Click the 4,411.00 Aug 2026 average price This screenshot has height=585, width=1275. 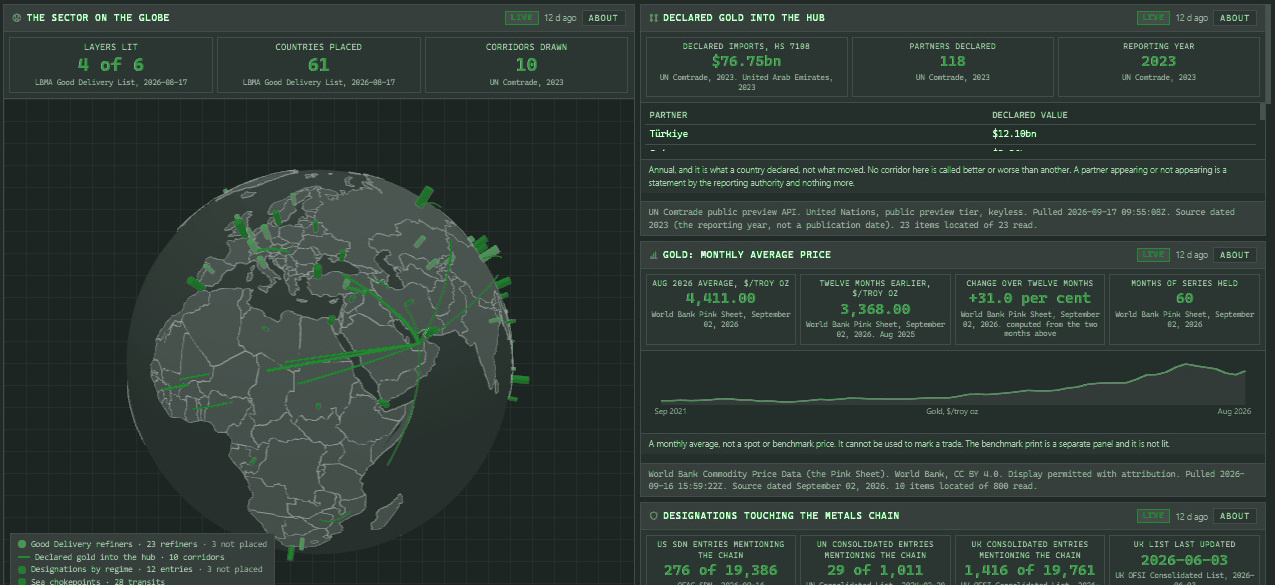coord(720,298)
